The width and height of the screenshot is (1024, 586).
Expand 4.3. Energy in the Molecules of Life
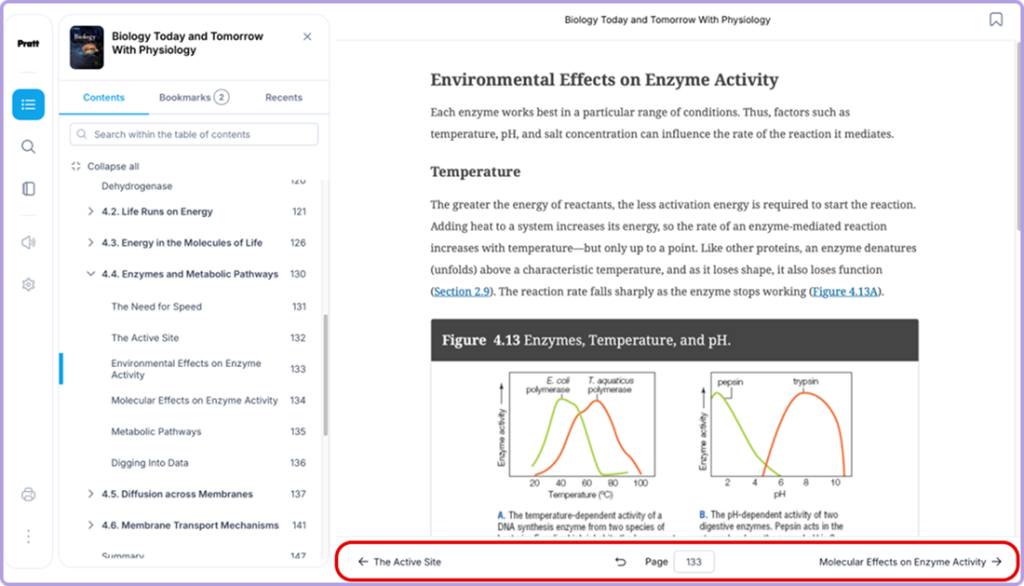[x=91, y=242]
